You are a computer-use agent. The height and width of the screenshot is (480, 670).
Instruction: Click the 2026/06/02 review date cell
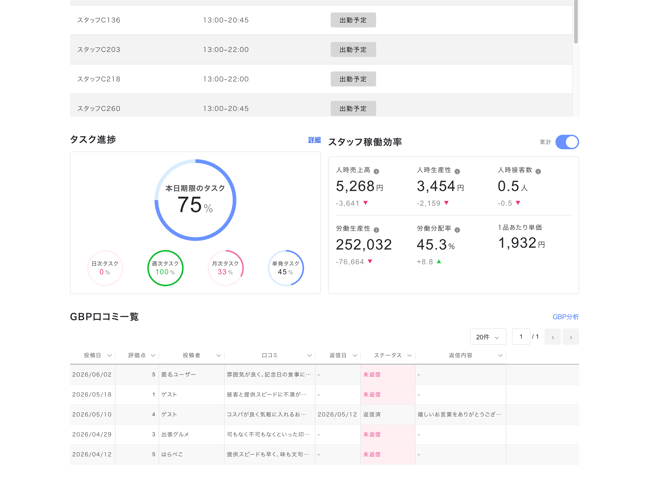tap(92, 374)
